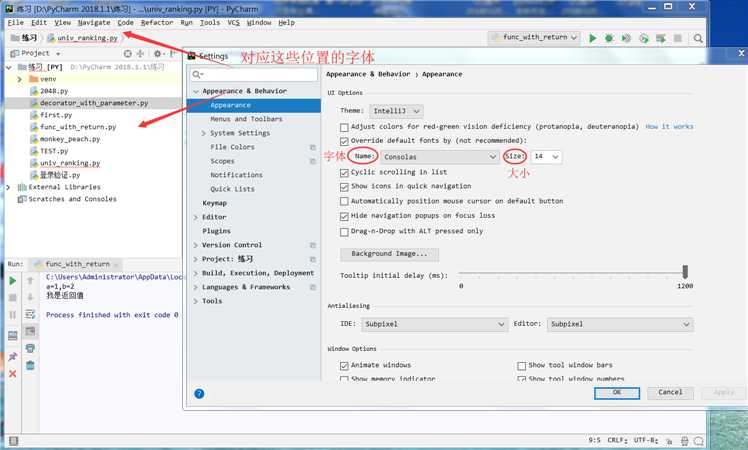Screen dimensions: 748x450
Task: Select func_with_return tab in Run panel
Action: (x=77, y=264)
